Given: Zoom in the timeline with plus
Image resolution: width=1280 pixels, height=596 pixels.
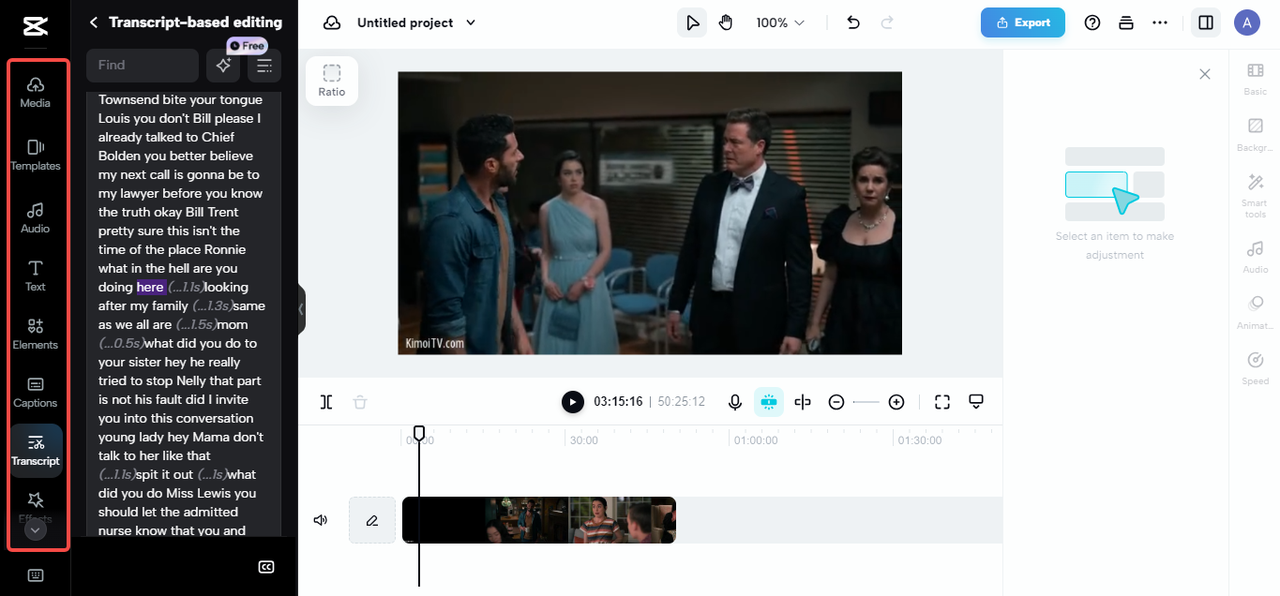Looking at the screenshot, I should 896,402.
